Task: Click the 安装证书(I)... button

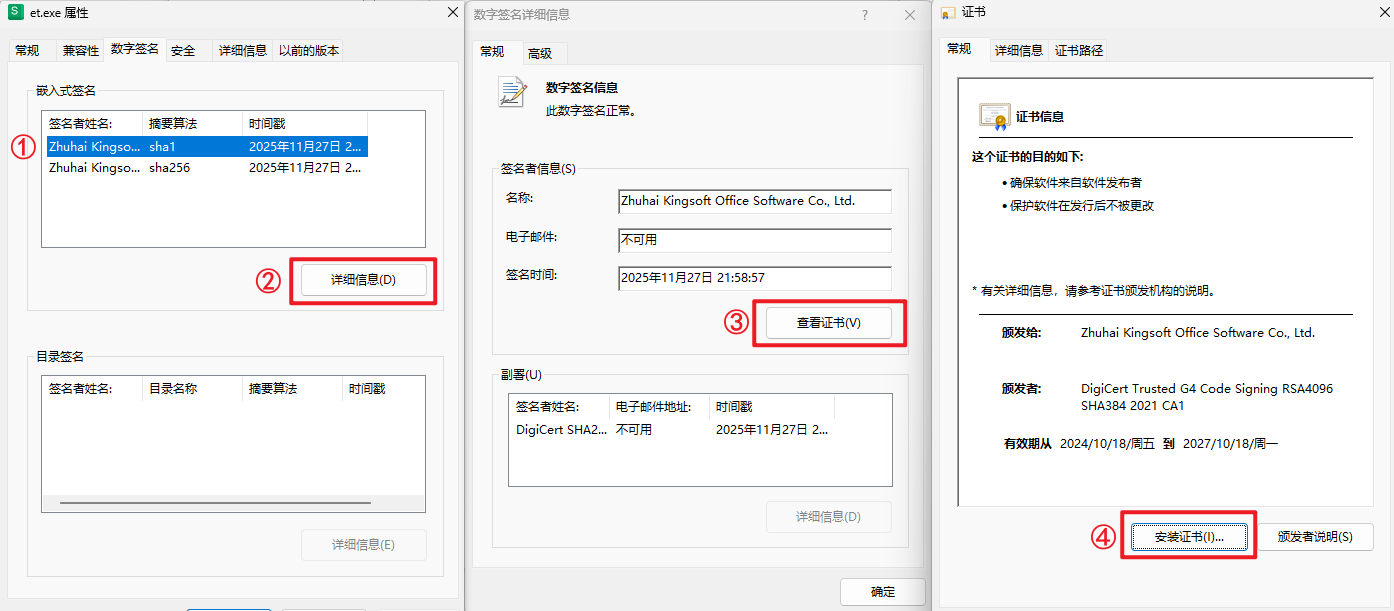Action: (1188, 537)
